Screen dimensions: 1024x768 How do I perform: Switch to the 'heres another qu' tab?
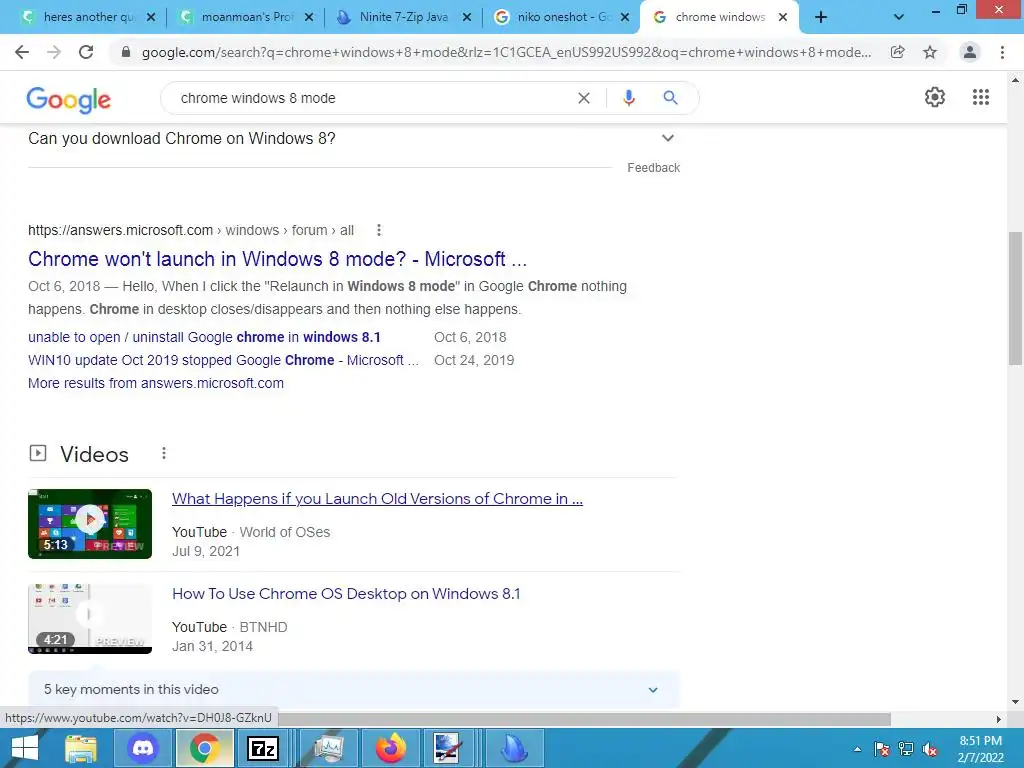88,17
